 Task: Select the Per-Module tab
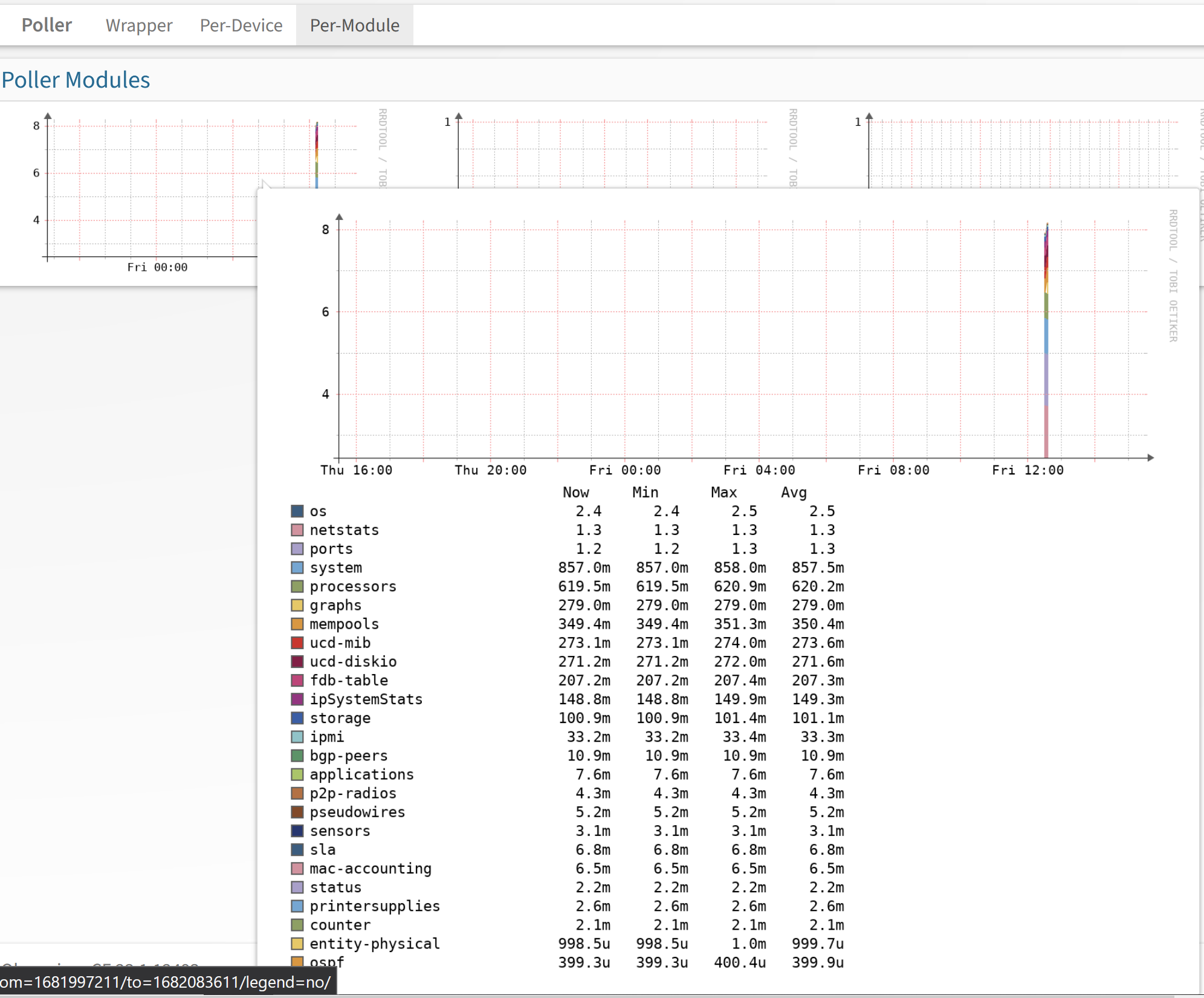tap(355, 25)
